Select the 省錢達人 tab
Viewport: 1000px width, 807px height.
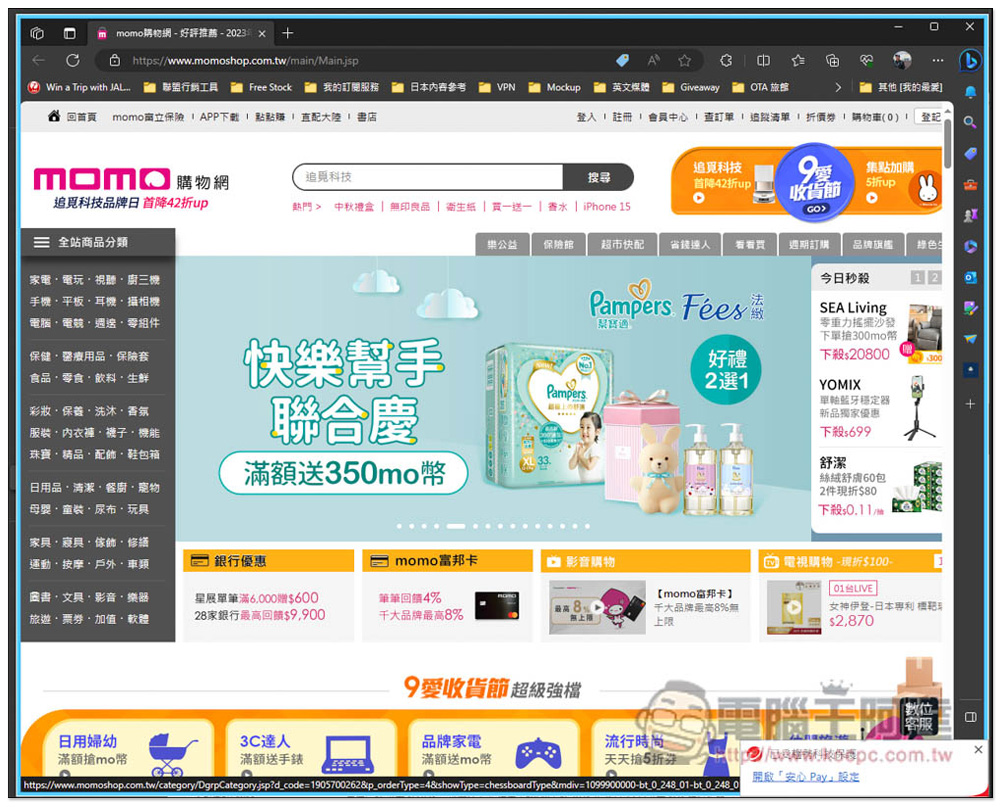[x=690, y=244]
